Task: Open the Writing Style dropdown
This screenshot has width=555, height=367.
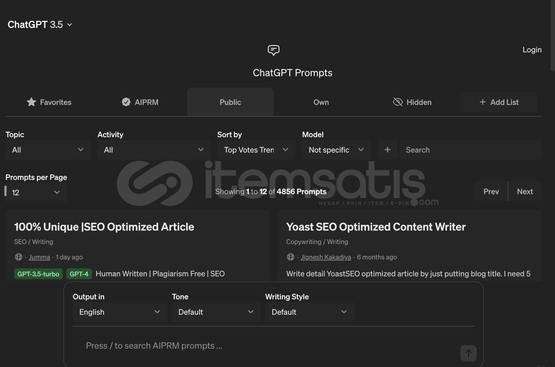Action: (x=309, y=312)
